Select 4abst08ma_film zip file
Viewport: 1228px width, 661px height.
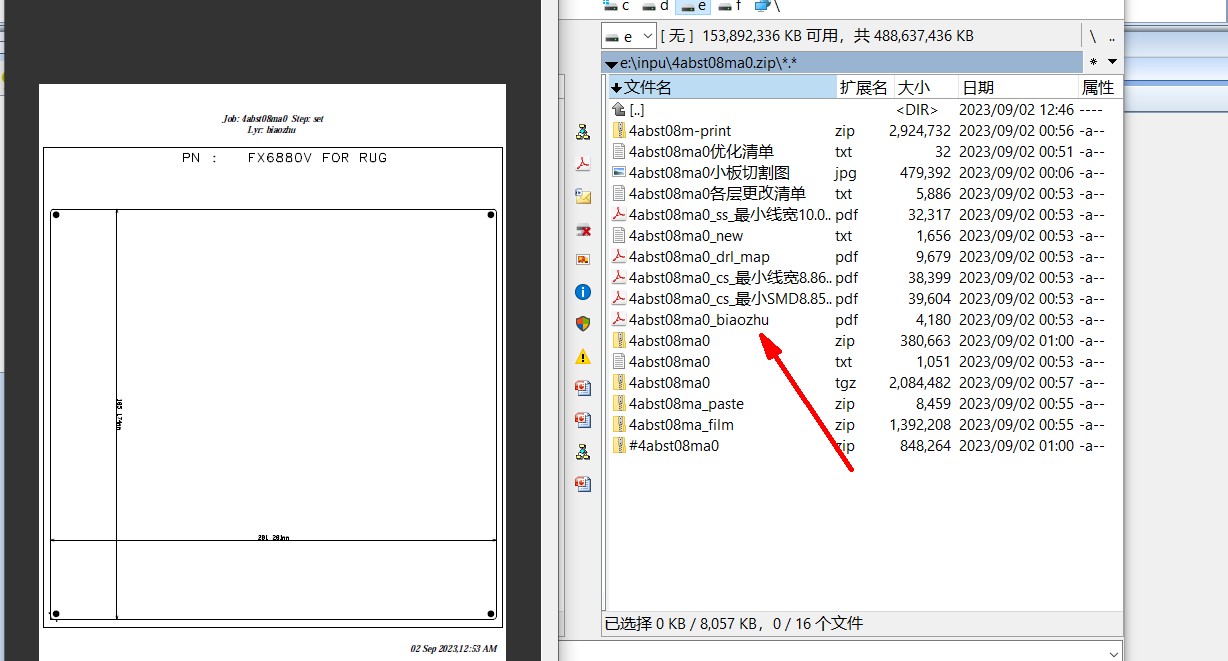point(681,425)
